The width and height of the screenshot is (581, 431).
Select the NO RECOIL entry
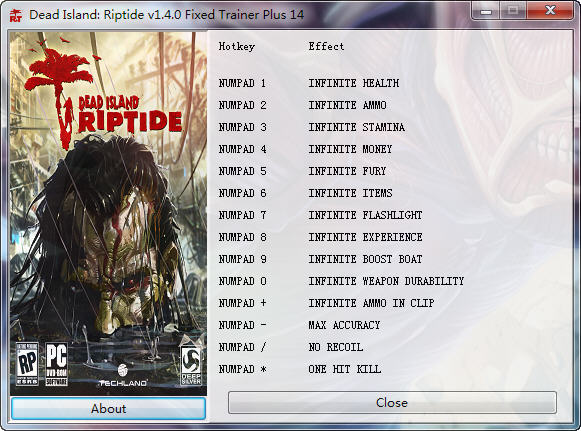pos(336,347)
